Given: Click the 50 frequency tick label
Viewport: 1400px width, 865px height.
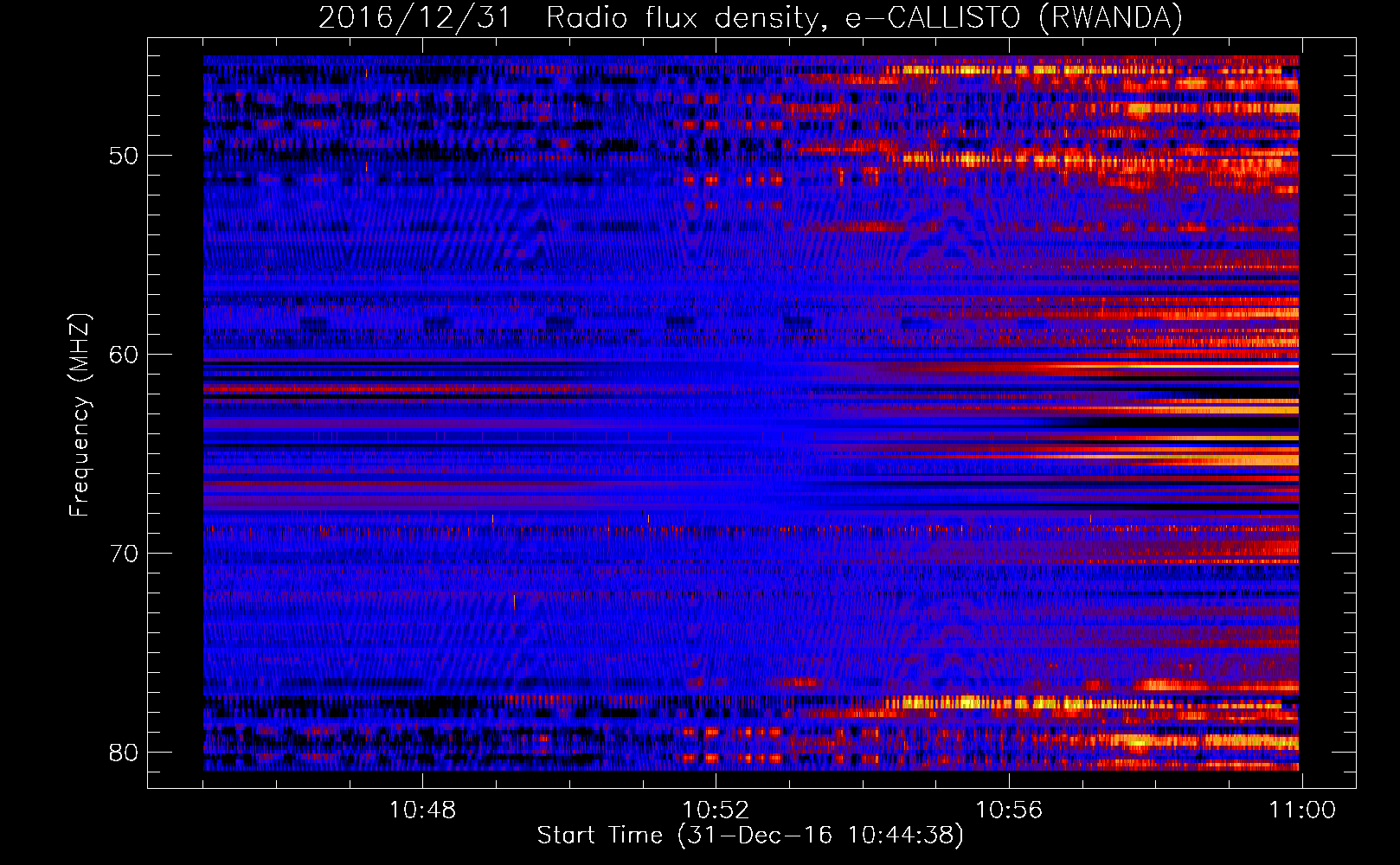Looking at the screenshot, I should click(x=124, y=157).
